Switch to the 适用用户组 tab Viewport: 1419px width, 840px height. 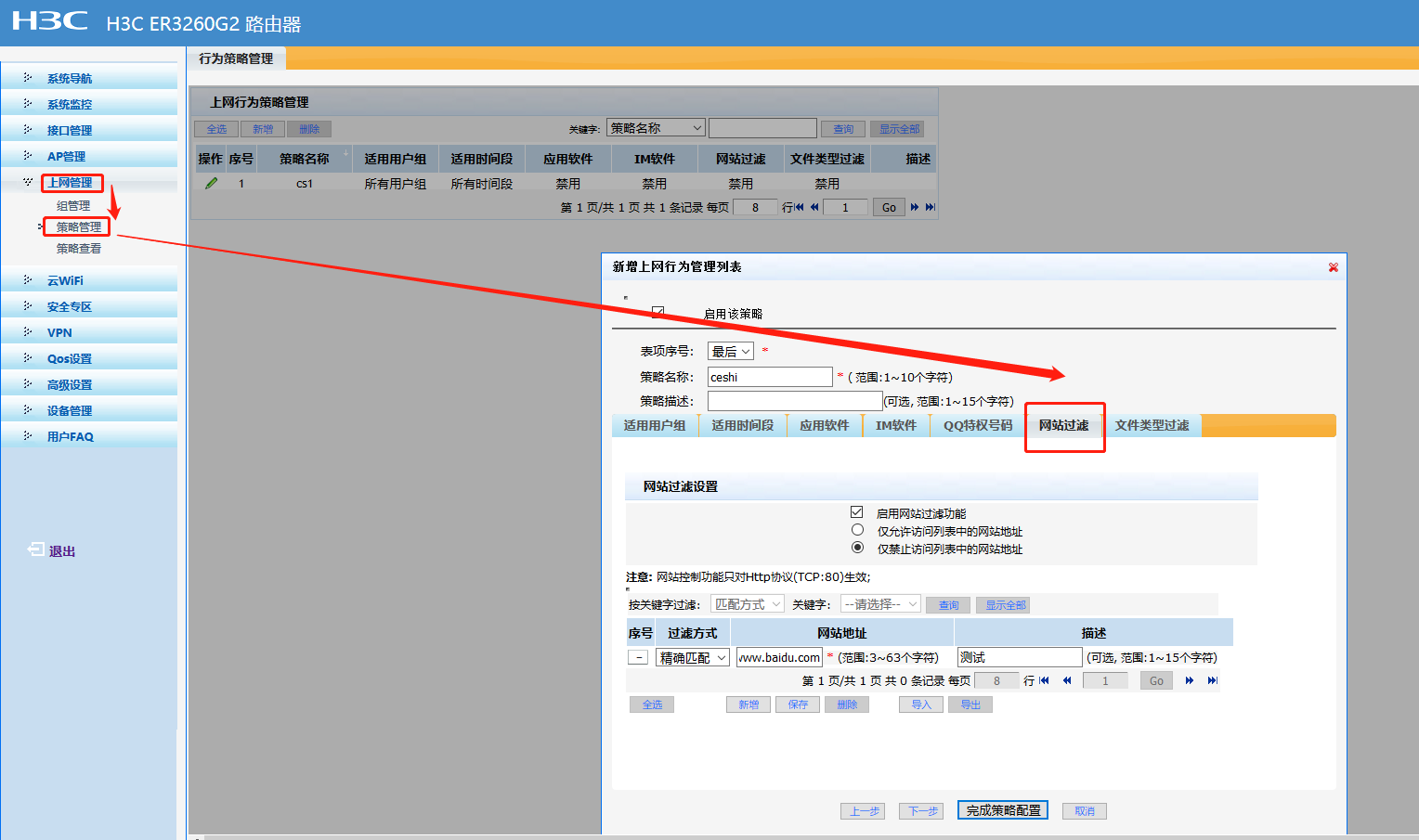[x=655, y=426]
